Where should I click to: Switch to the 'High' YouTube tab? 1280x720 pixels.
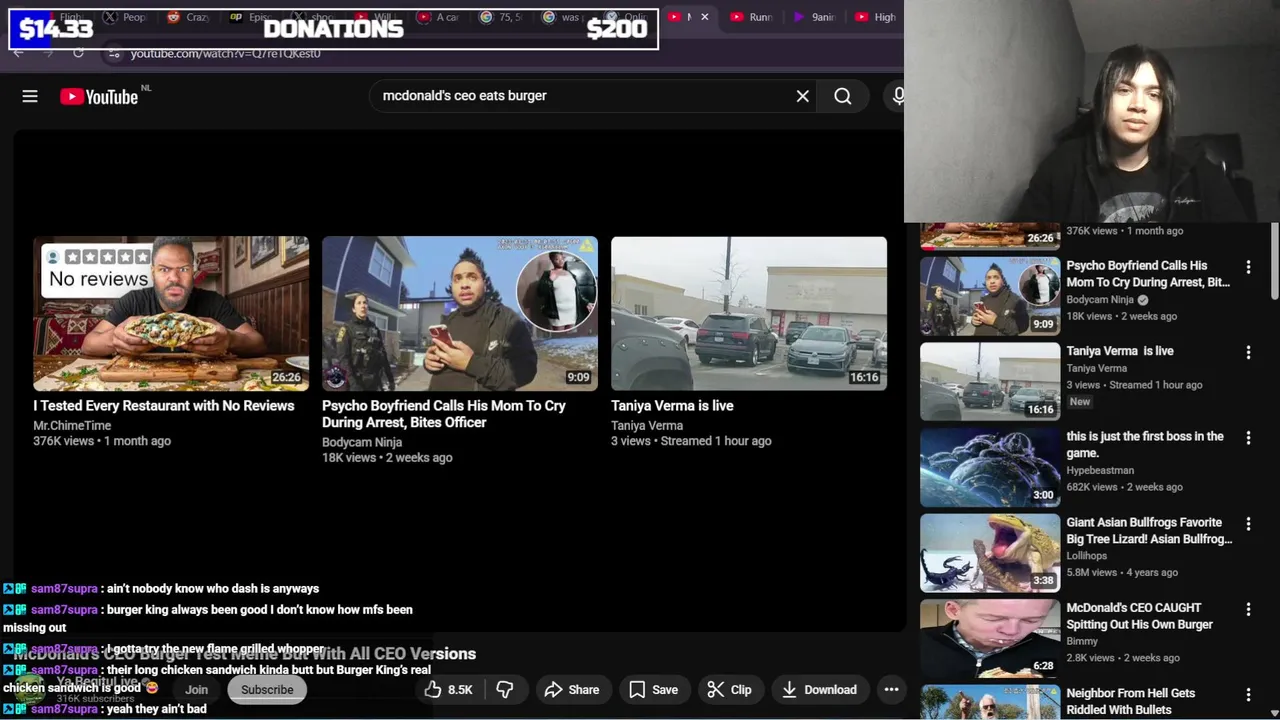click(876, 17)
